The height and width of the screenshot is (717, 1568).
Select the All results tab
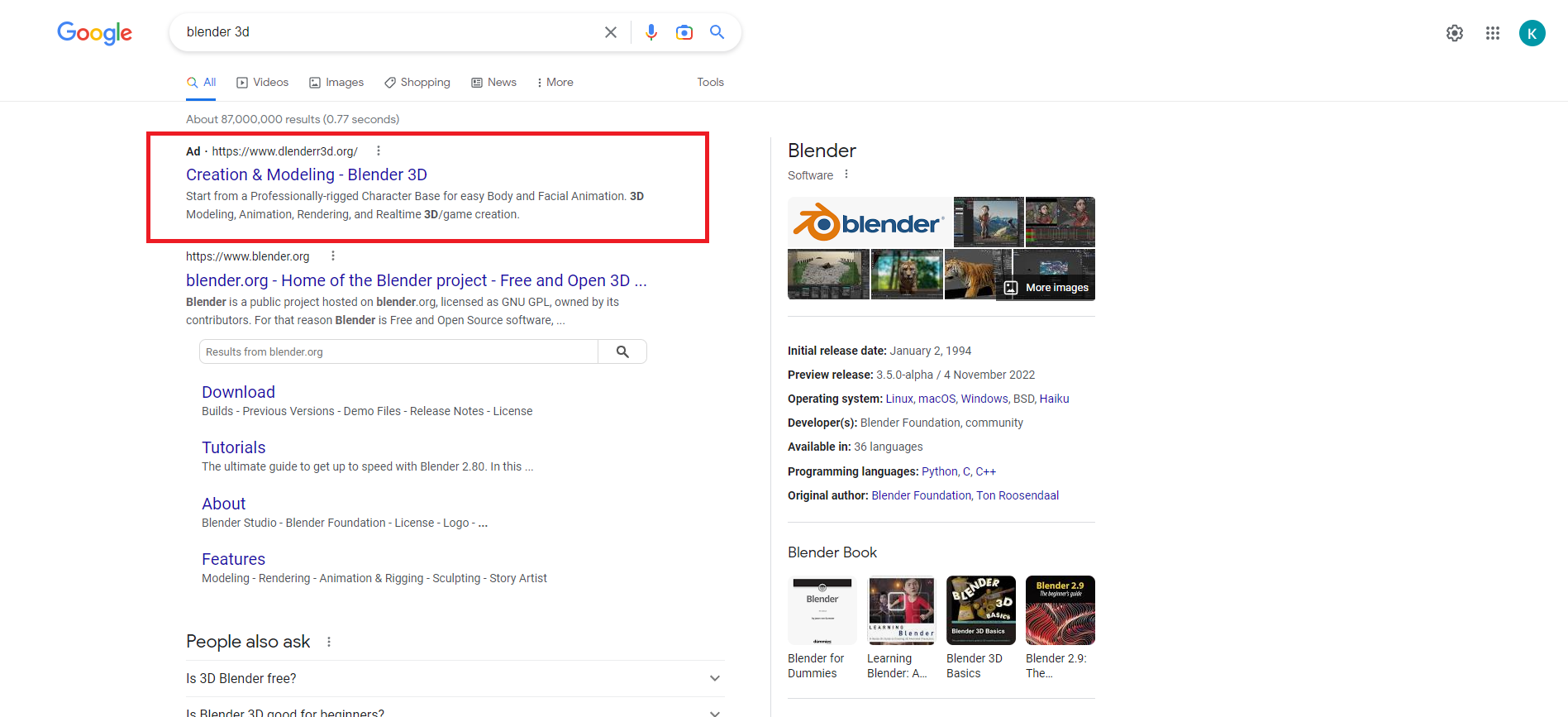(202, 83)
